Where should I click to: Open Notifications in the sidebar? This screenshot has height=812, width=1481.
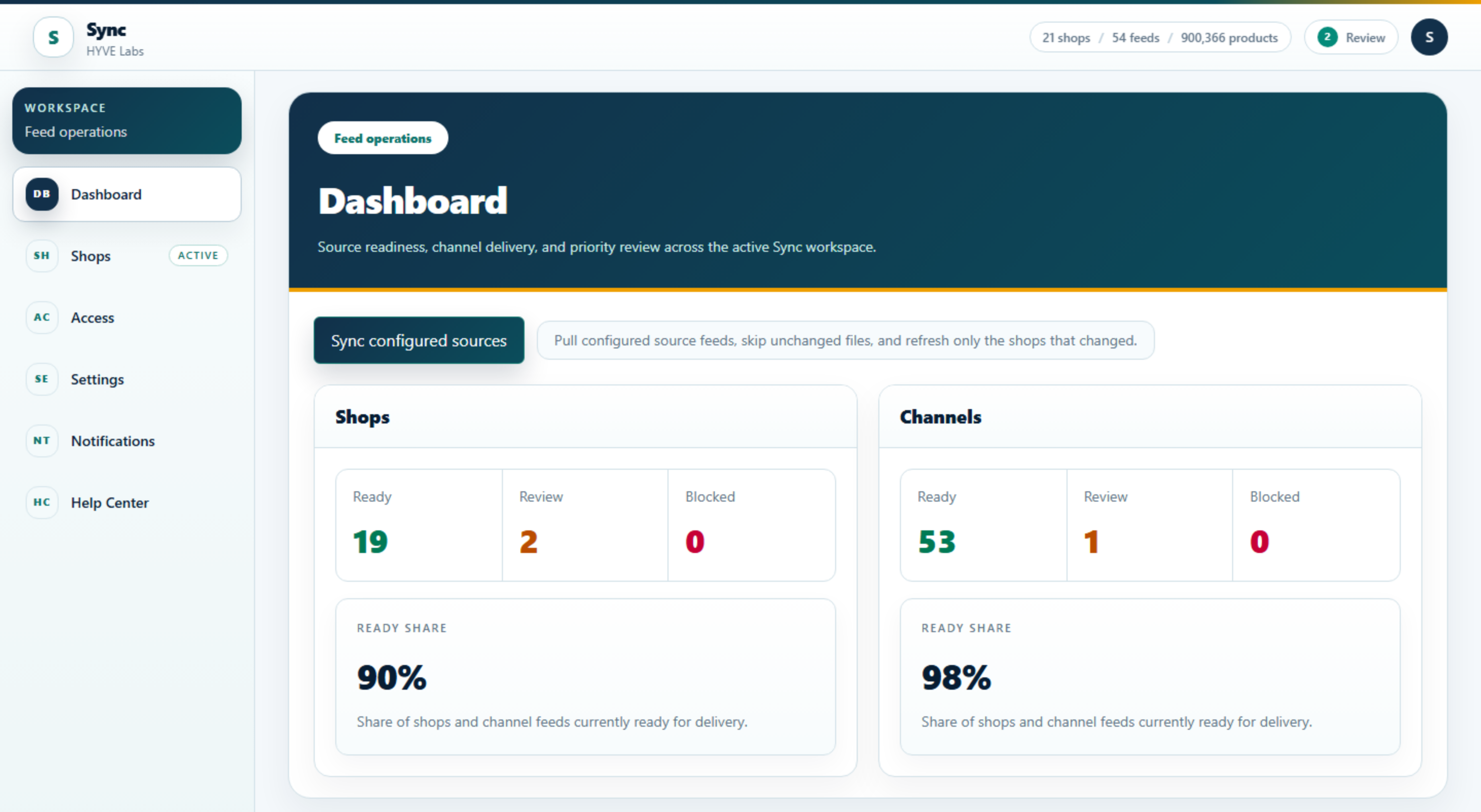click(127, 441)
